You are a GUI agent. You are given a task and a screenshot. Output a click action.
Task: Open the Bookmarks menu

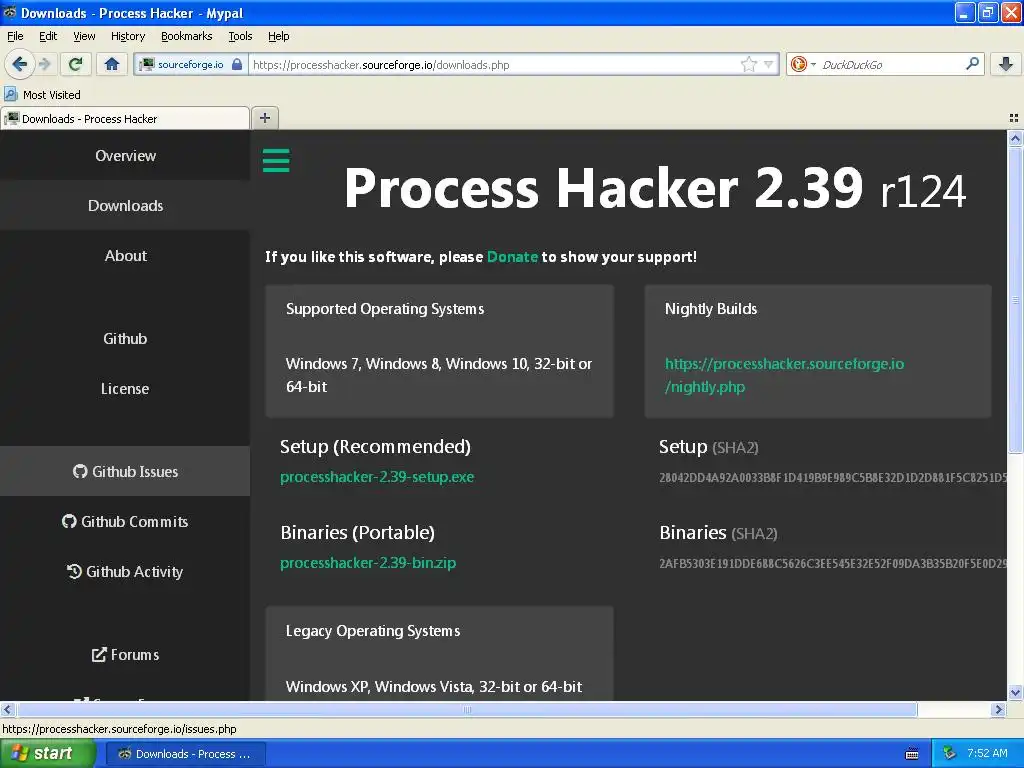(x=186, y=36)
